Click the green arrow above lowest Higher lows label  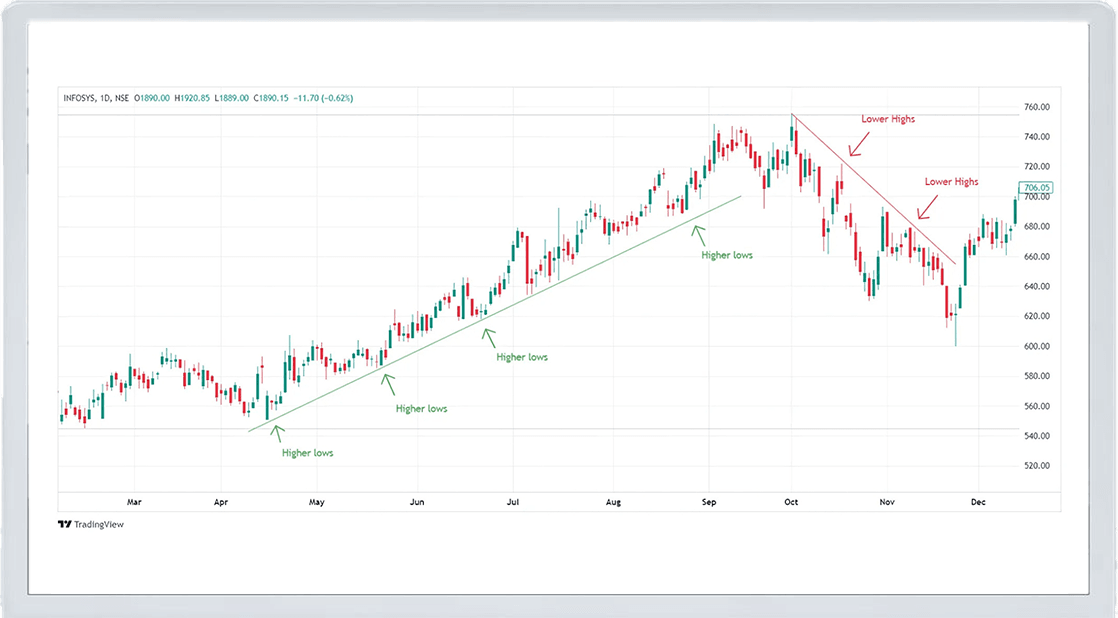tap(278, 432)
